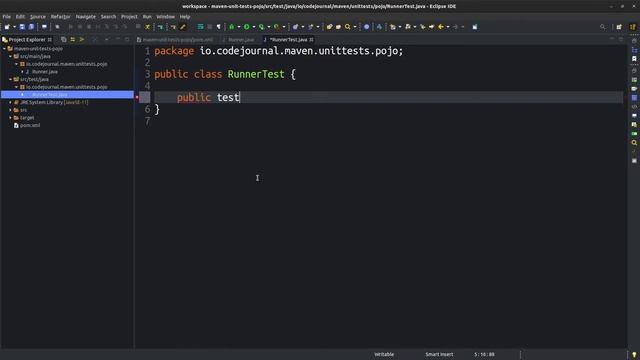Collapse the maven-unit-tests-pojo project node

(4, 49)
